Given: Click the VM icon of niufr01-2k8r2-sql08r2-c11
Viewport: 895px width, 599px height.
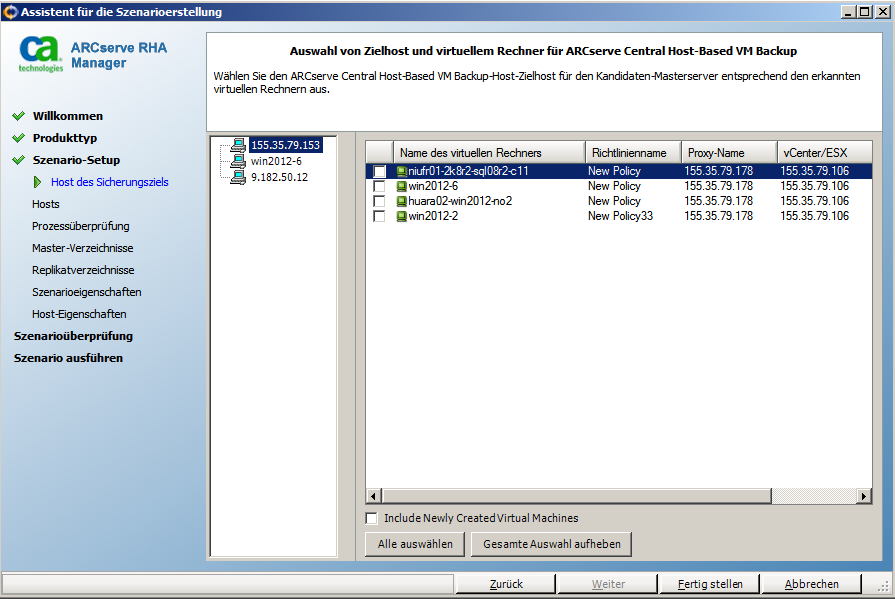Looking at the screenshot, I should pos(402,171).
